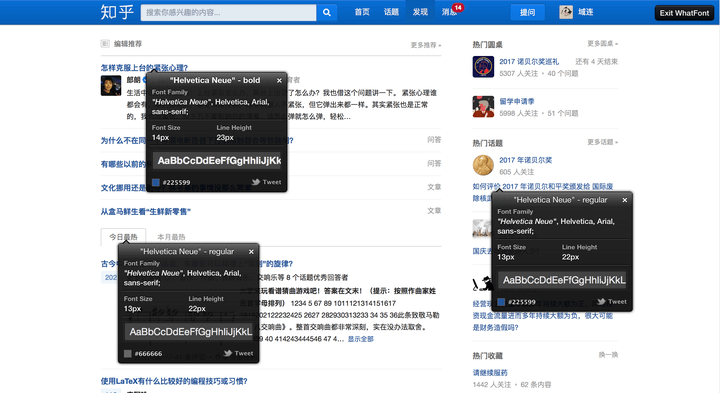Open 更多推荐 dropdown link
The width and height of the screenshot is (720, 393).
(x=426, y=45)
